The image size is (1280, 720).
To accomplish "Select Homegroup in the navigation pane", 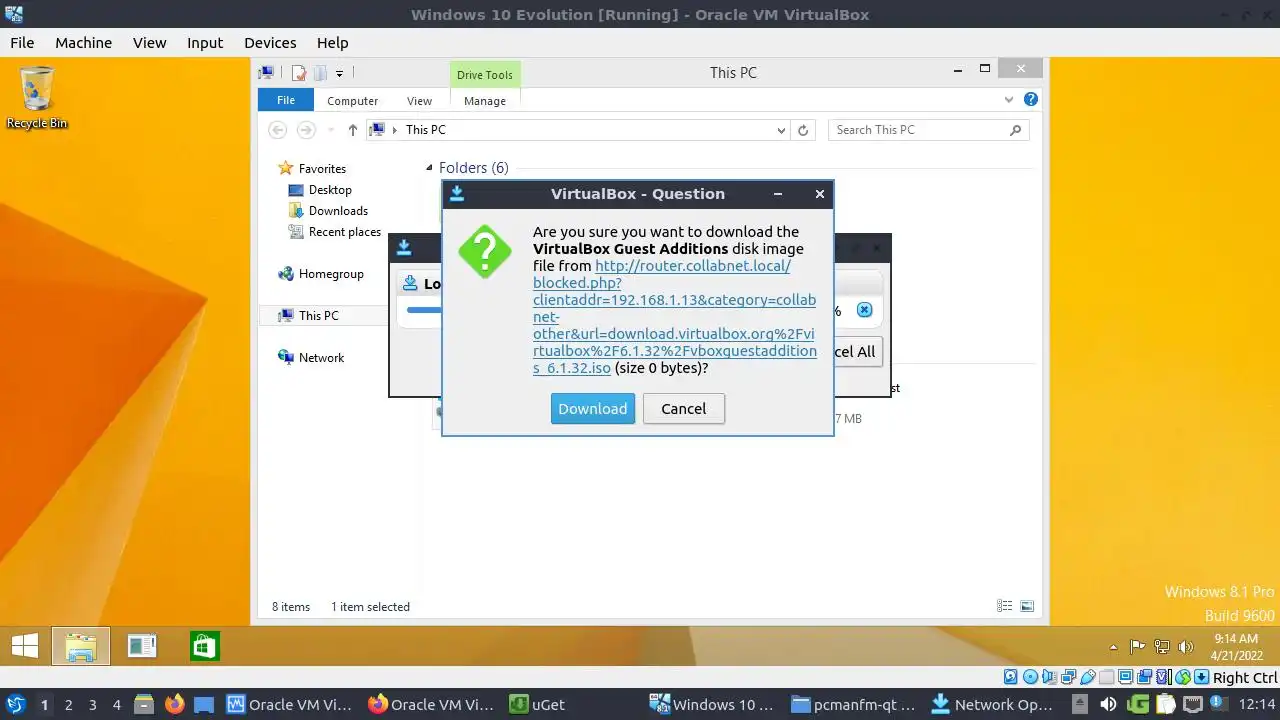I will coord(331,274).
